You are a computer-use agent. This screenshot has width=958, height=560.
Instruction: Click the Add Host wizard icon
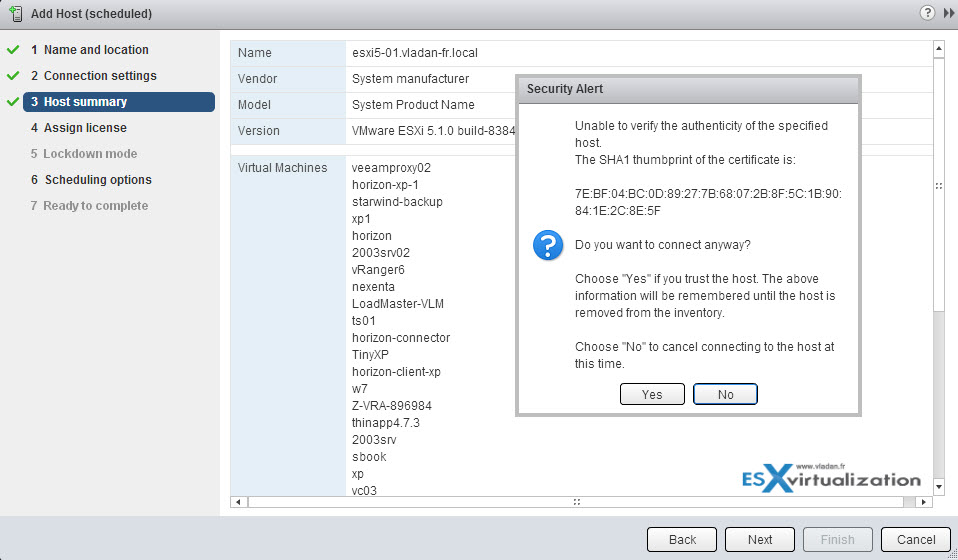pos(16,13)
